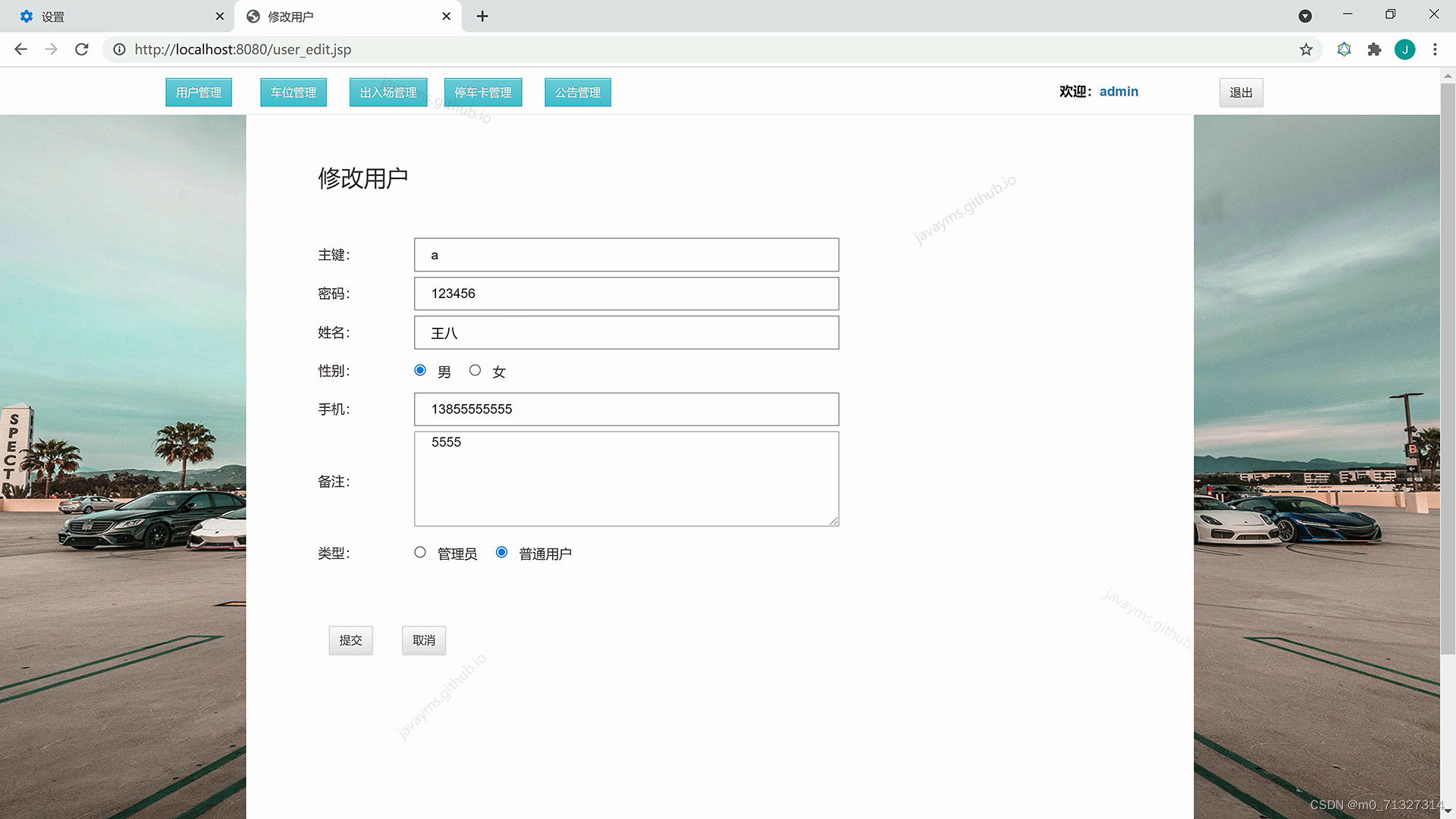Focus the 密码 field containing 123456

(x=626, y=293)
